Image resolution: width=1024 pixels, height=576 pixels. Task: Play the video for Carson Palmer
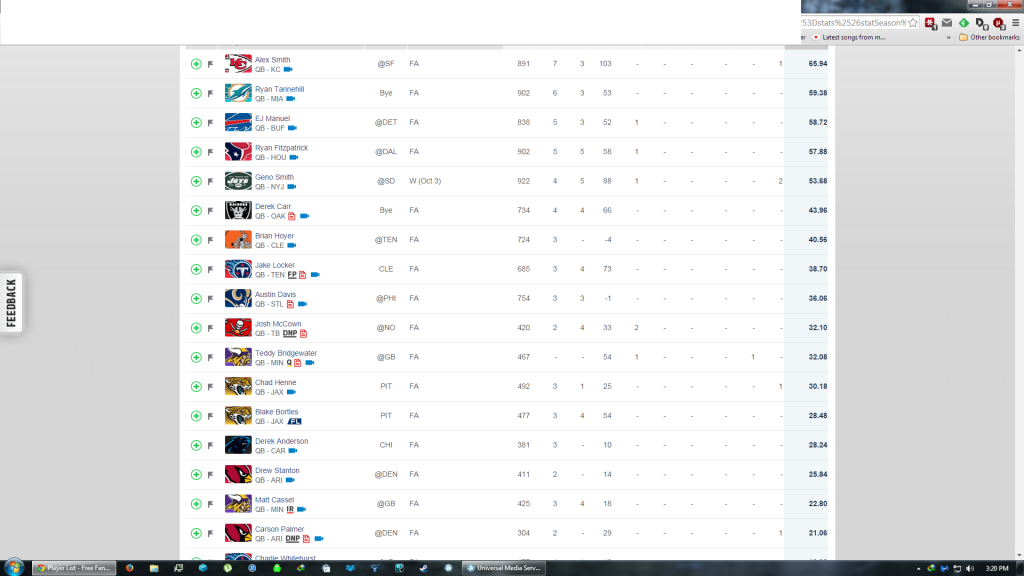(319, 539)
